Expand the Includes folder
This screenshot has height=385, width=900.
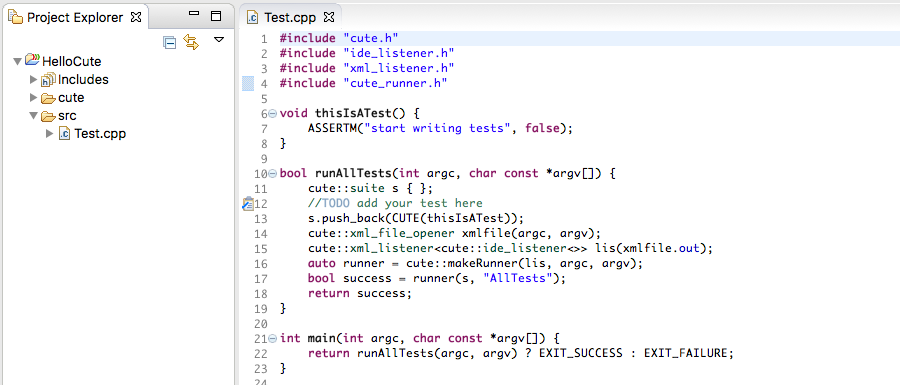(34, 80)
